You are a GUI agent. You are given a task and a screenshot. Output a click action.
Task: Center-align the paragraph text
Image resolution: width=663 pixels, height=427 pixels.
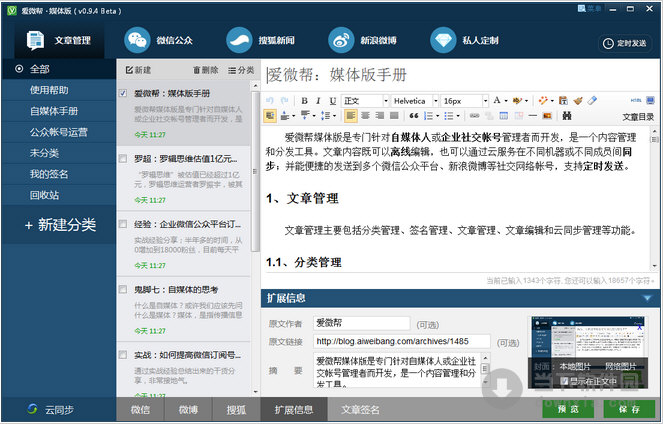[365, 115]
